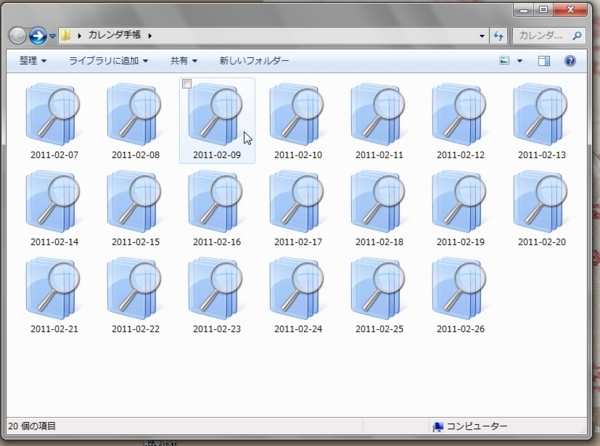Click the 2011-02-24 search folder icon

pos(297,288)
